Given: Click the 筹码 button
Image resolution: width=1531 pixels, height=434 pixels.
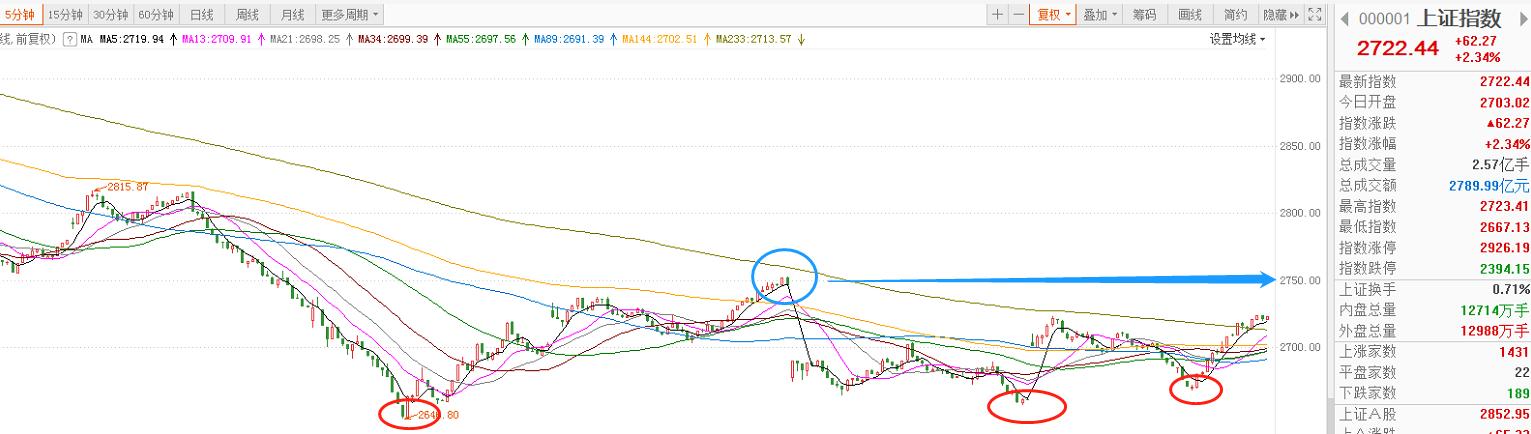Looking at the screenshot, I should [x=1145, y=14].
